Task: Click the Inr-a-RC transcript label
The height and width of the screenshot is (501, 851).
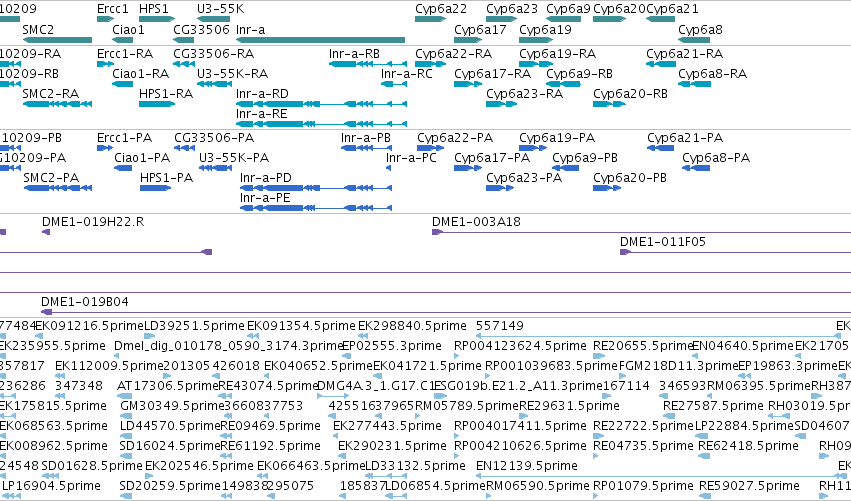Action: [x=407, y=74]
